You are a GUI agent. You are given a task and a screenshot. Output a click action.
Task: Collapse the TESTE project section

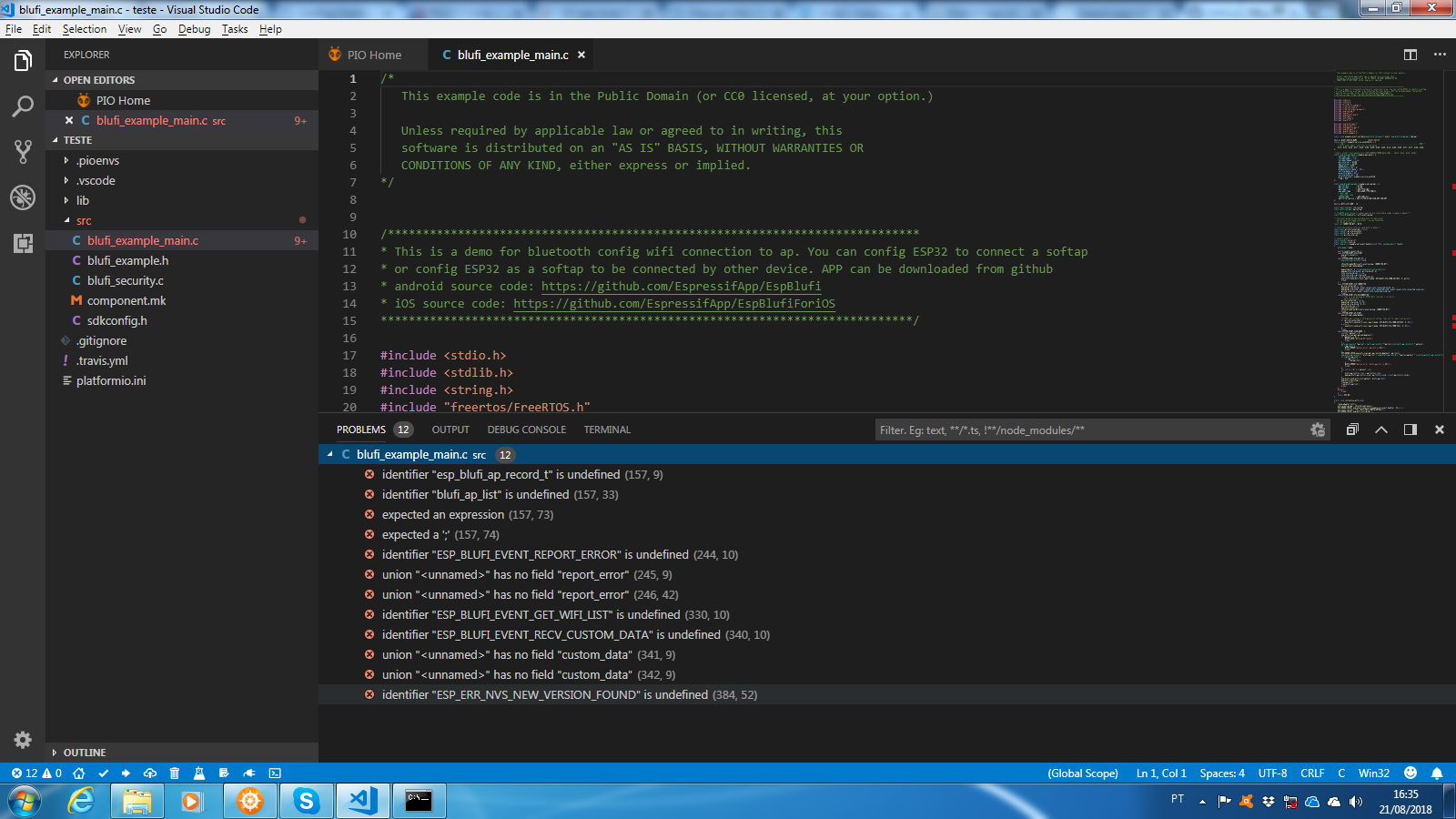(x=182, y=140)
